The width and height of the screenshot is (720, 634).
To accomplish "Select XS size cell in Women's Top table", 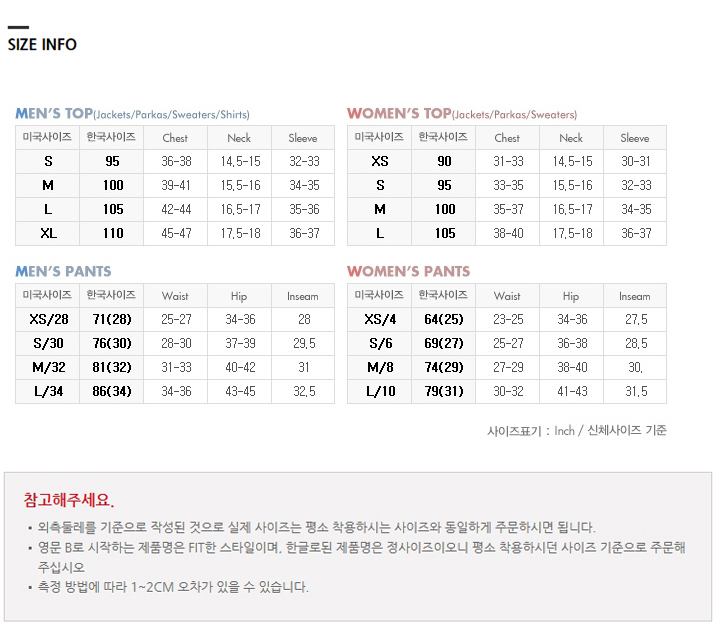I will point(380,161).
